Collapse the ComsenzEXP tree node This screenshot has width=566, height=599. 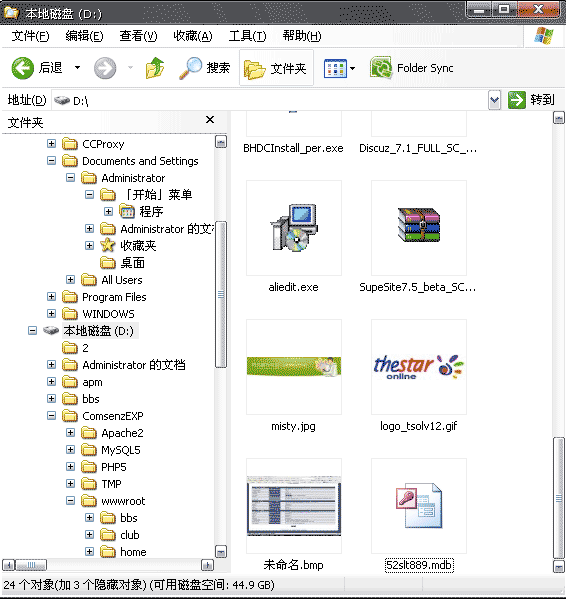click(52, 416)
